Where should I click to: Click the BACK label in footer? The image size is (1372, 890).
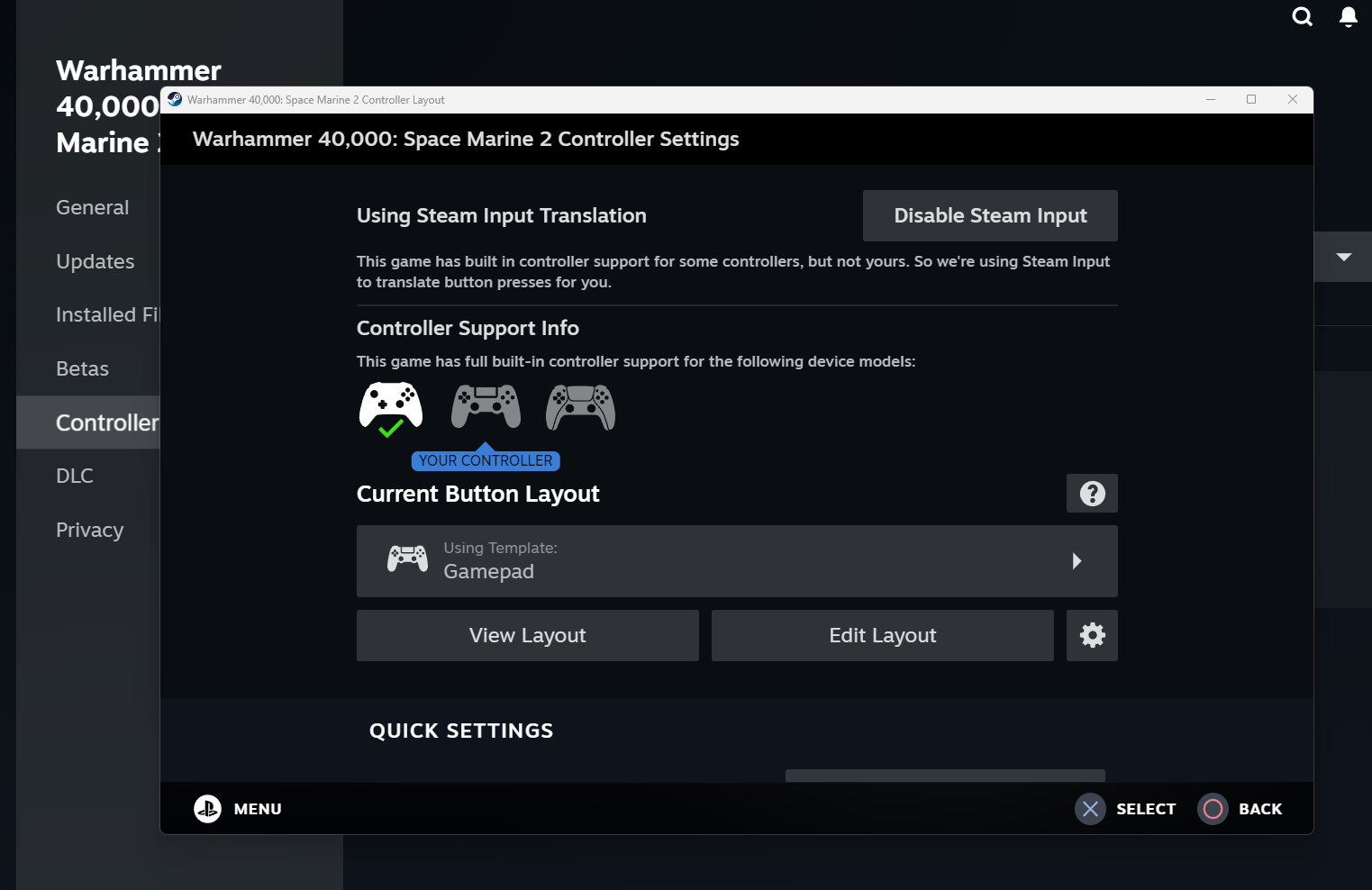[1260, 809]
